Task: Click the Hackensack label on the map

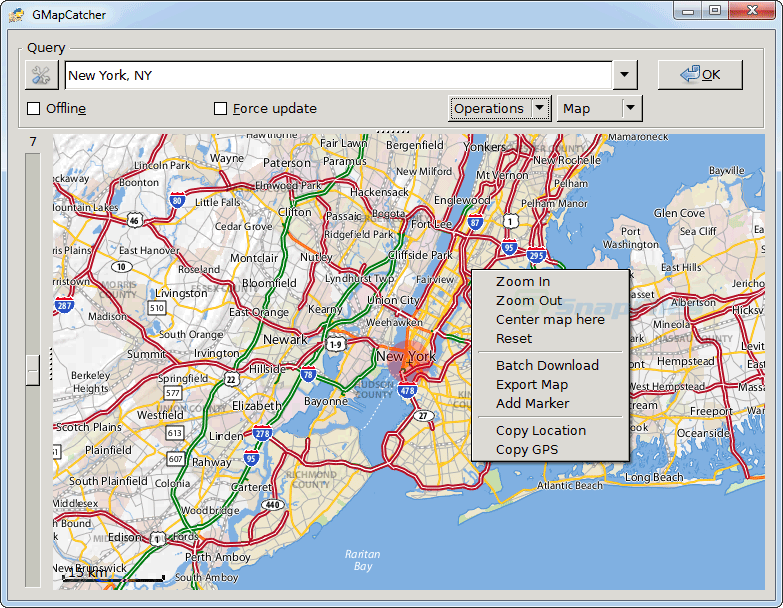Action: (379, 192)
